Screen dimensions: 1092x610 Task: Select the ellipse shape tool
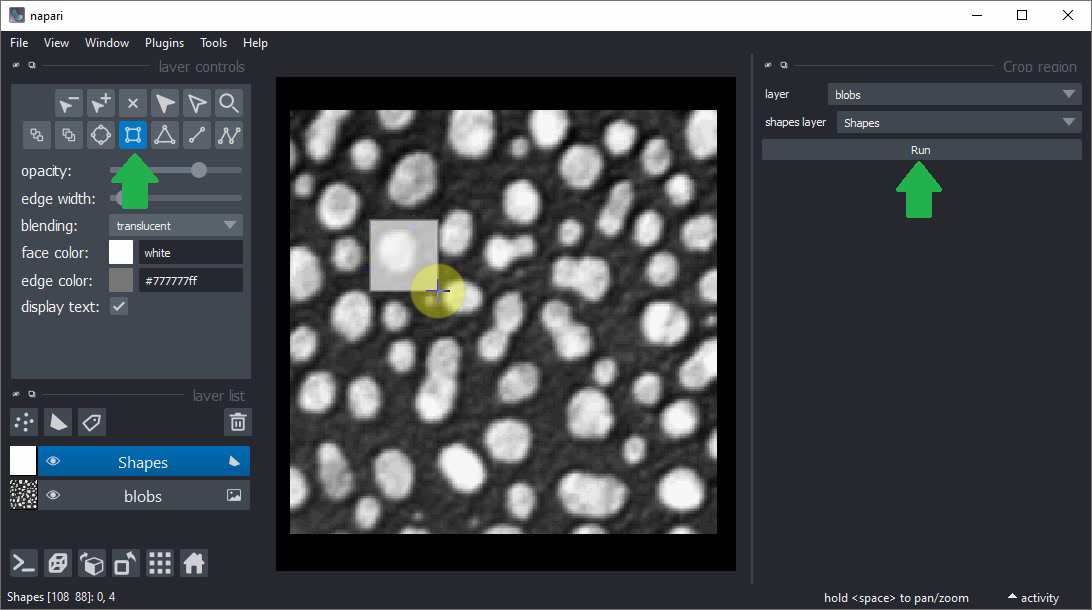click(100, 135)
